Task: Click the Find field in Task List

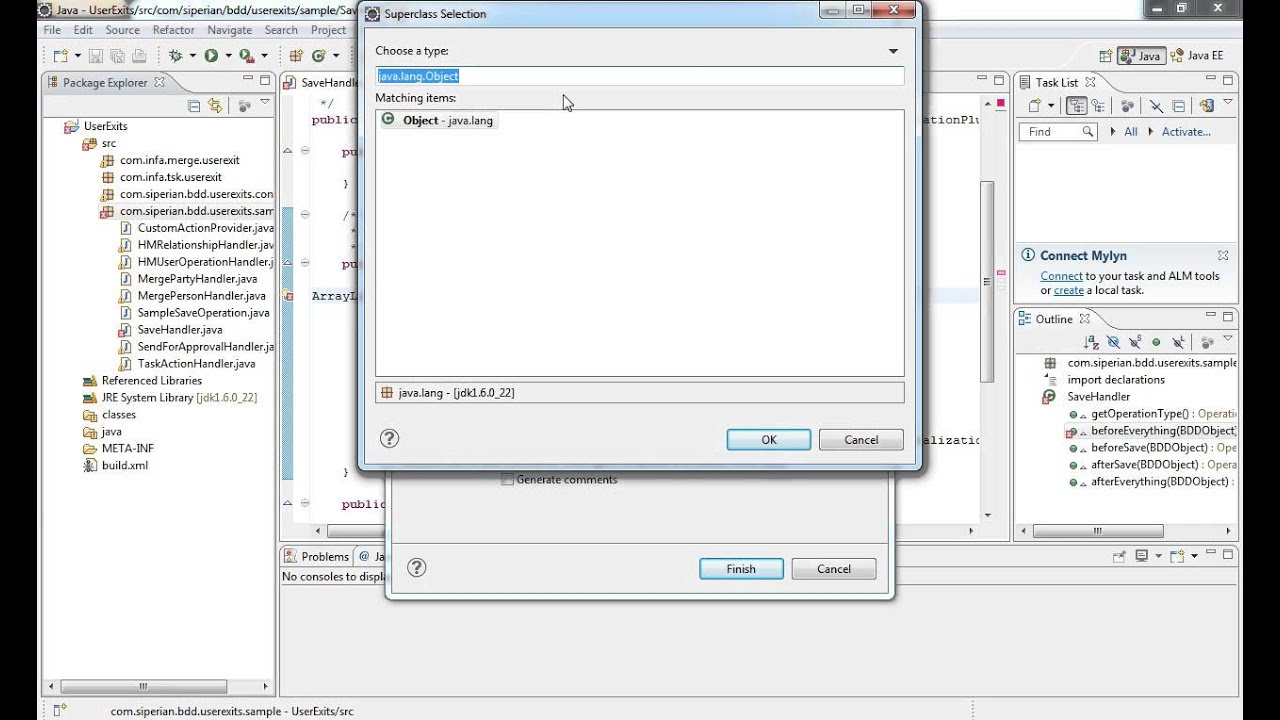Action: [x=1057, y=131]
